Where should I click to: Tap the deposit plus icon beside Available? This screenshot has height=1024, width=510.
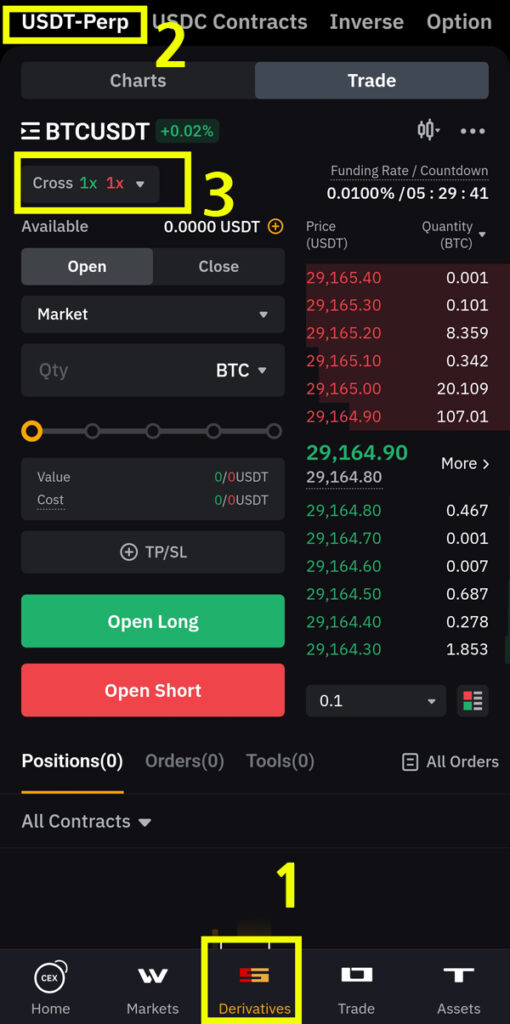276,227
